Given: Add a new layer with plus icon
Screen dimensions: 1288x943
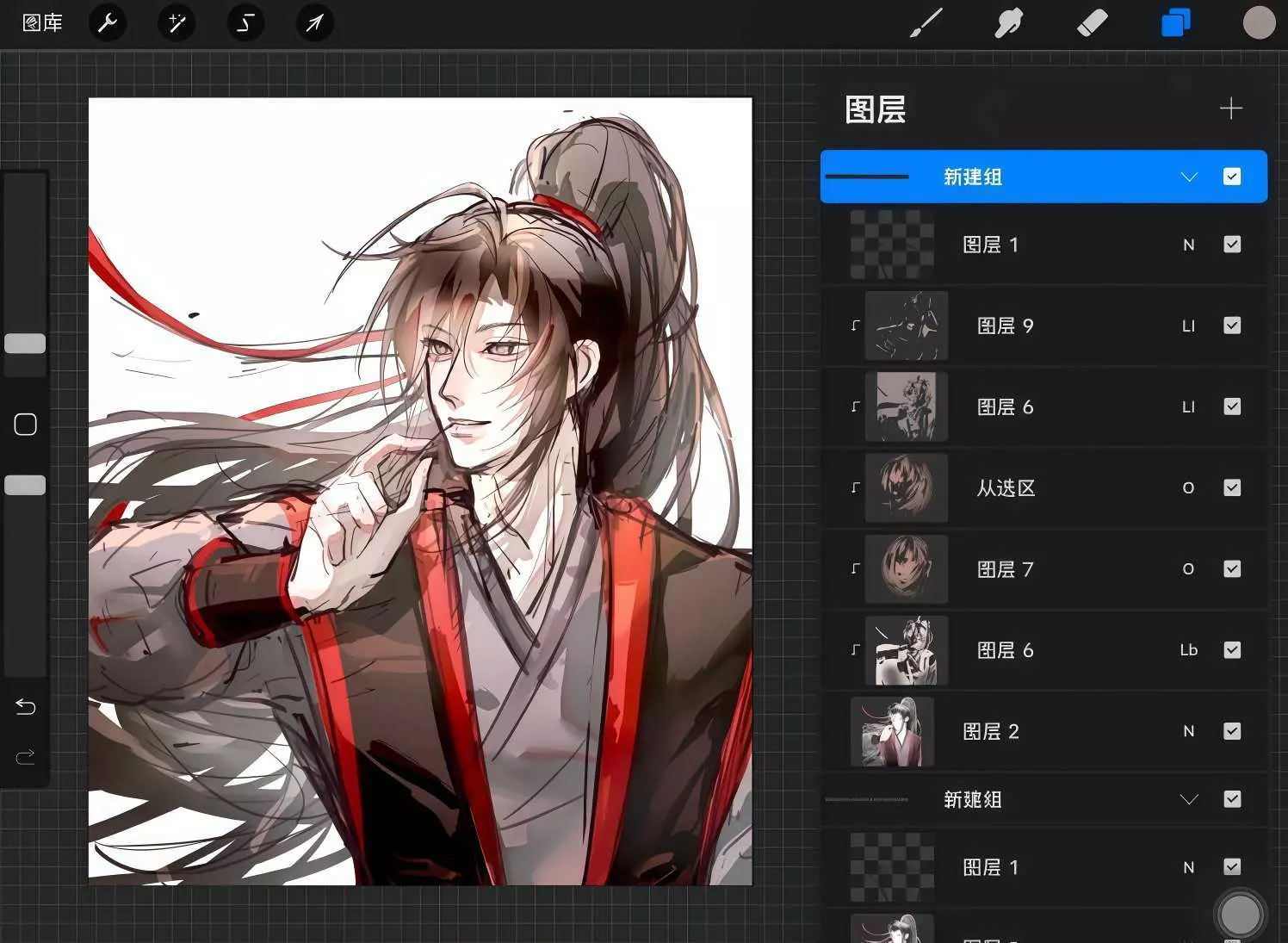Looking at the screenshot, I should pyautogui.click(x=1231, y=109).
